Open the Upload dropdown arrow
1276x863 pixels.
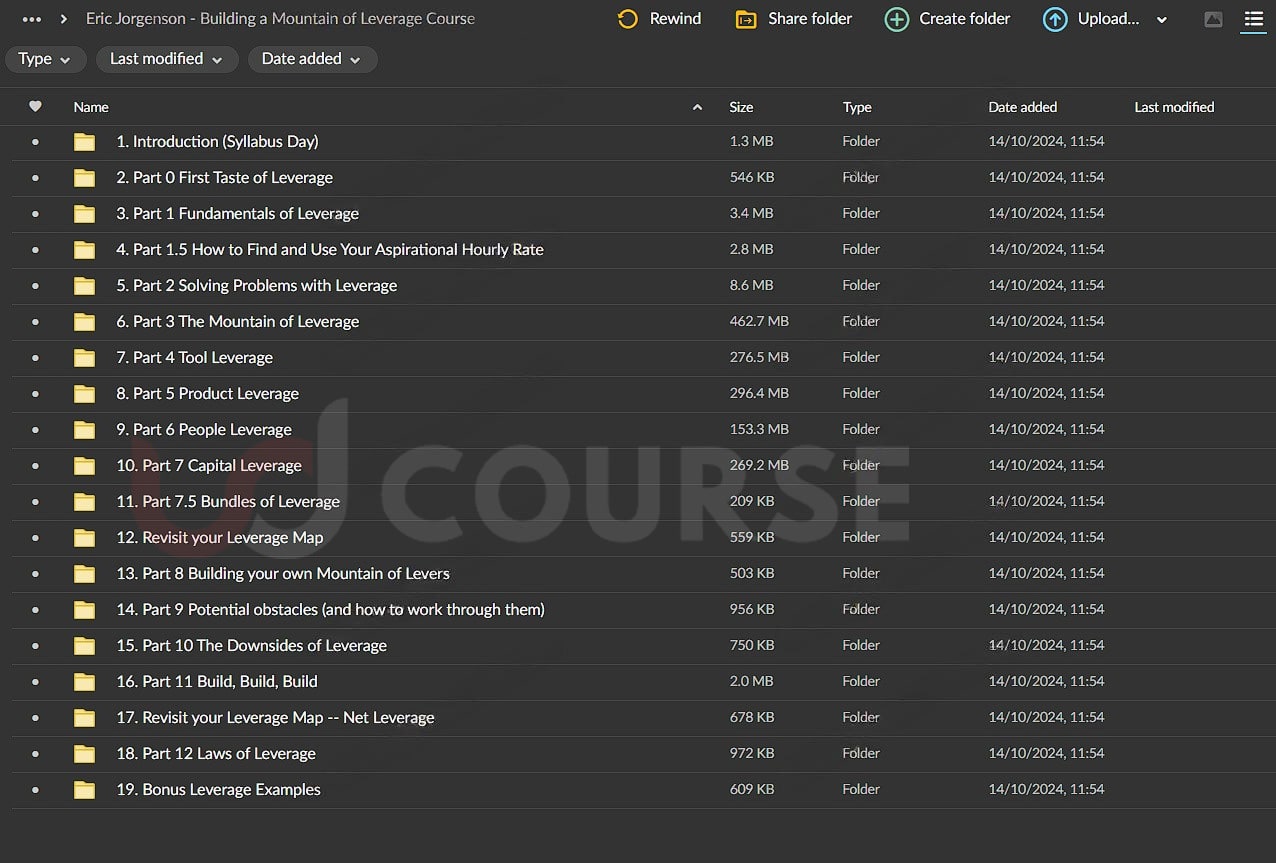pyautogui.click(x=1161, y=20)
